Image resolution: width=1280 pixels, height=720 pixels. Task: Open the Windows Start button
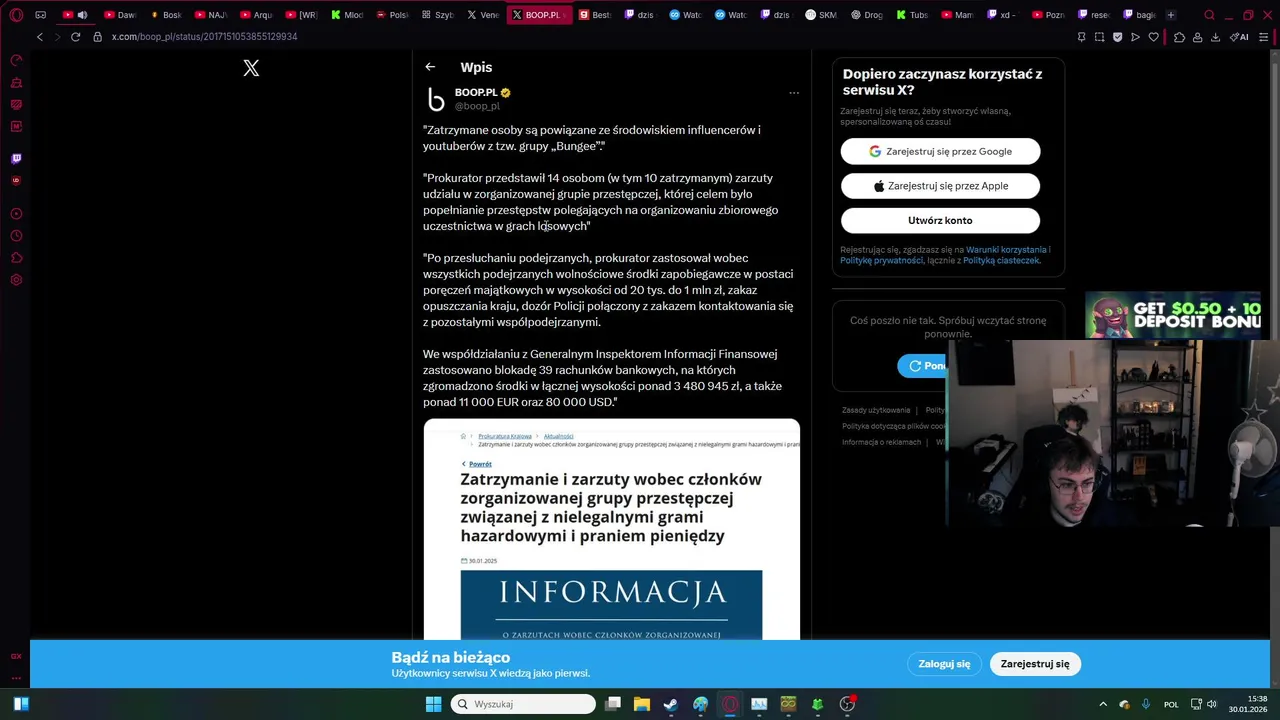pos(433,704)
